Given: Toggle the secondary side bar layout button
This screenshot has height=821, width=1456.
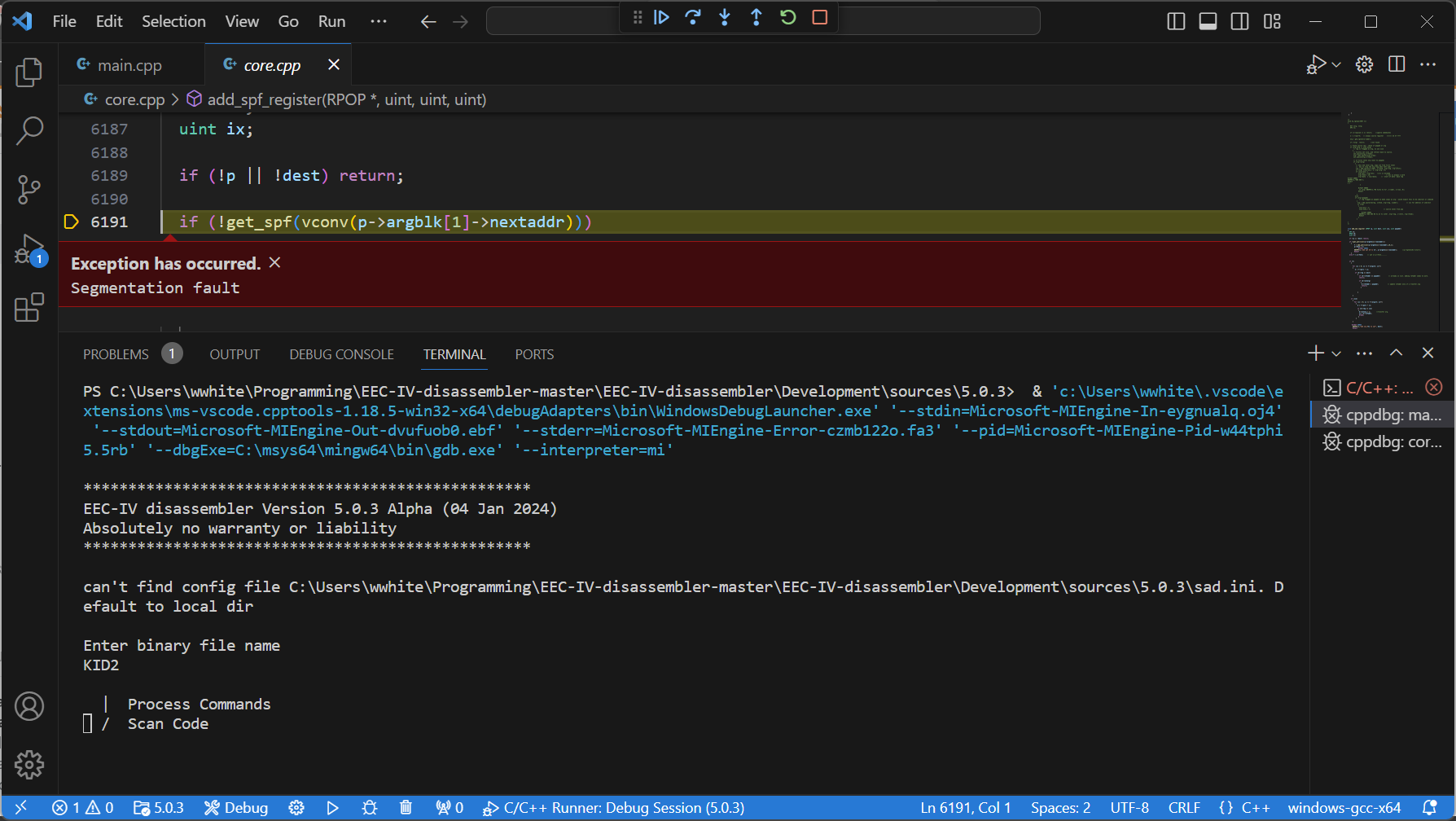Looking at the screenshot, I should click(x=1239, y=22).
